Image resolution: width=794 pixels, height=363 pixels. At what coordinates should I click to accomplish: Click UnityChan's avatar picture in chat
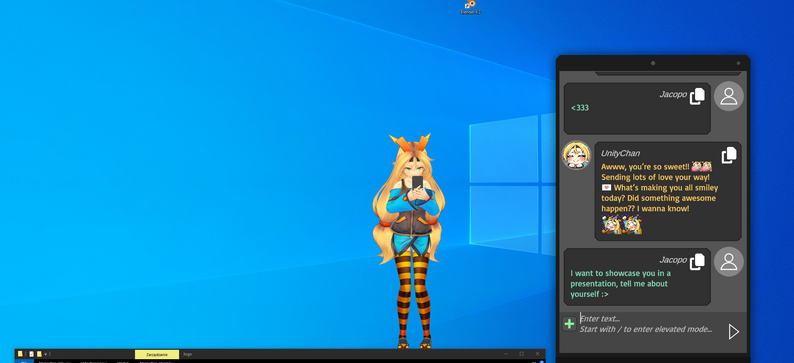(x=576, y=155)
